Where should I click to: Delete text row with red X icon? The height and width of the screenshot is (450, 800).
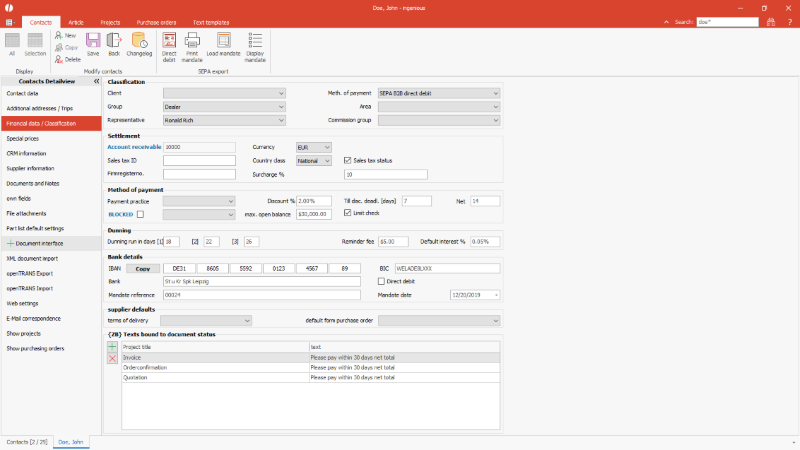coord(112,357)
